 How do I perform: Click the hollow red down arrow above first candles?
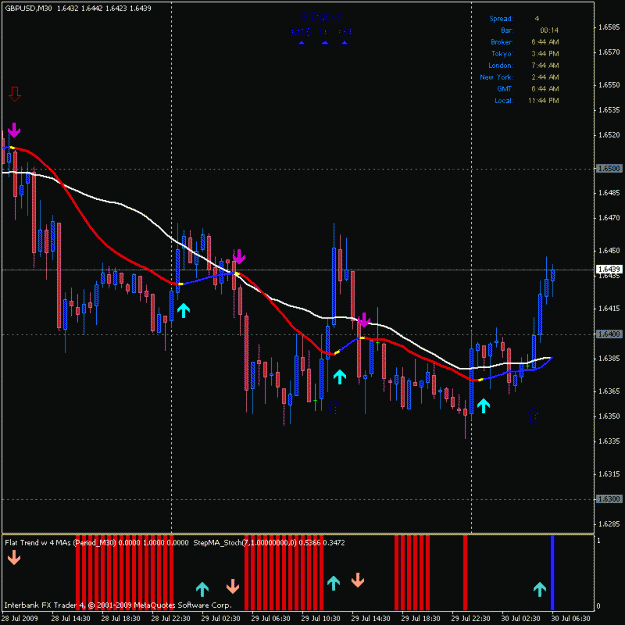[x=15, y=94]
